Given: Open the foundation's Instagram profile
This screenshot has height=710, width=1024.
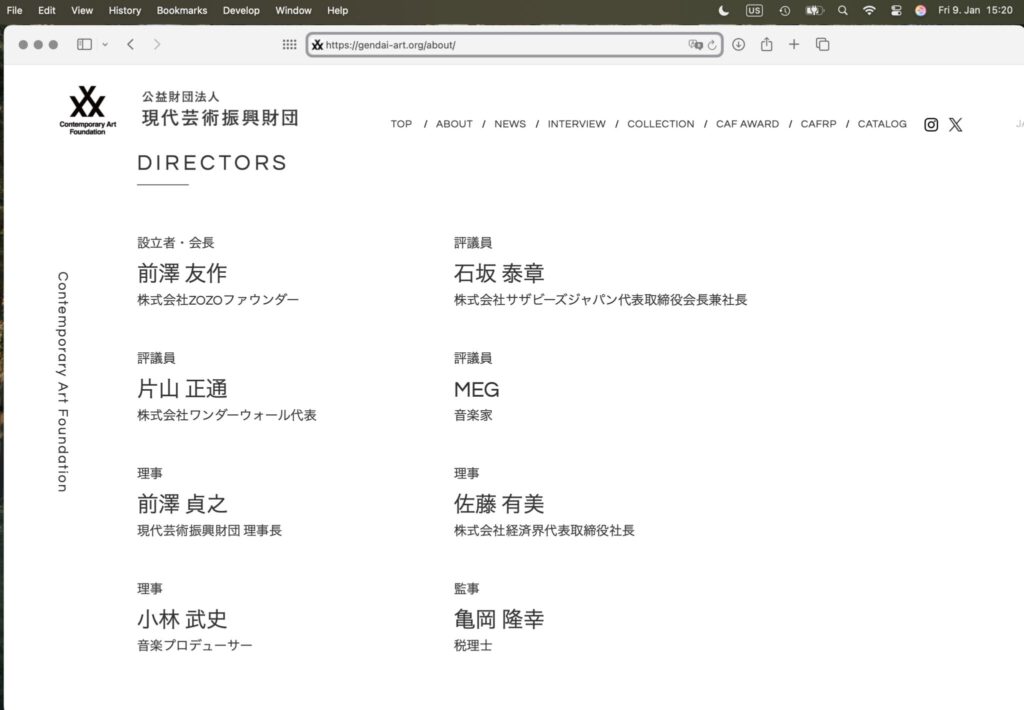Looking at the screenshot, I should pyautogui.click(x=931, y=124).
